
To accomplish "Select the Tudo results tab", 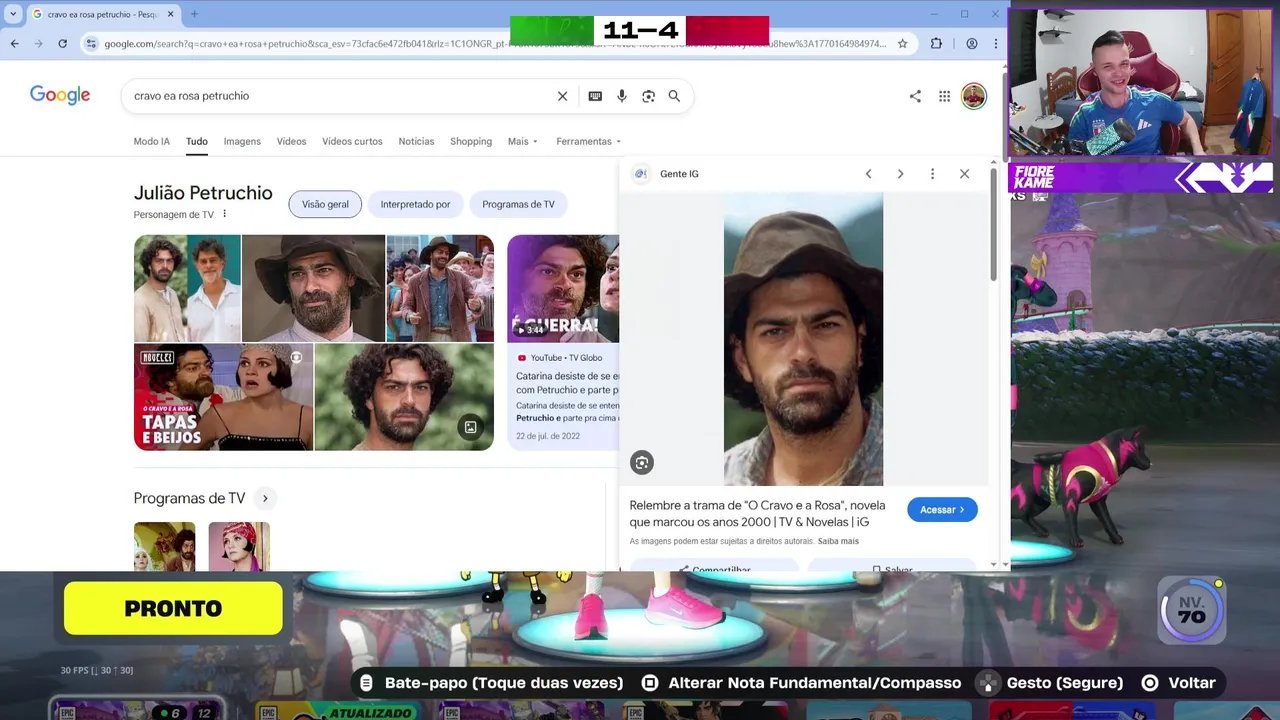I will pyautogui.click(x=196, y=141).
